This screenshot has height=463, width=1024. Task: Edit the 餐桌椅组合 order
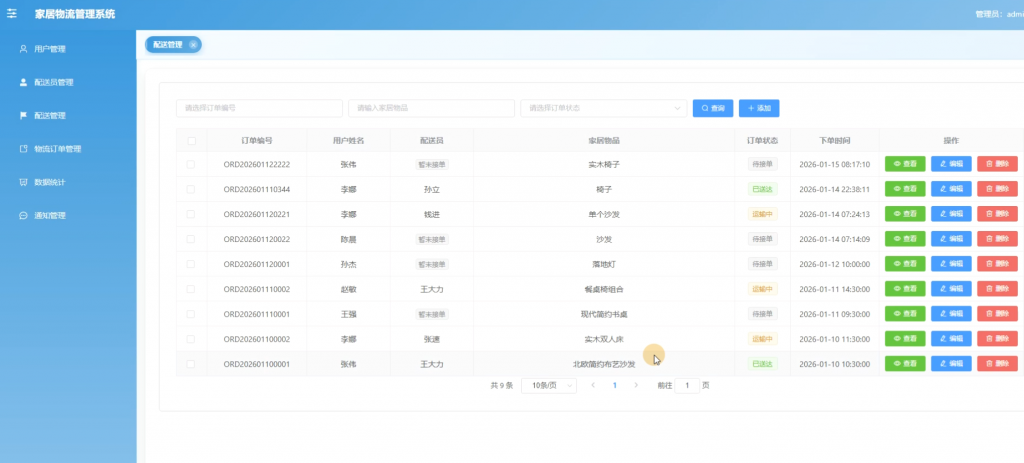[951, 288]
